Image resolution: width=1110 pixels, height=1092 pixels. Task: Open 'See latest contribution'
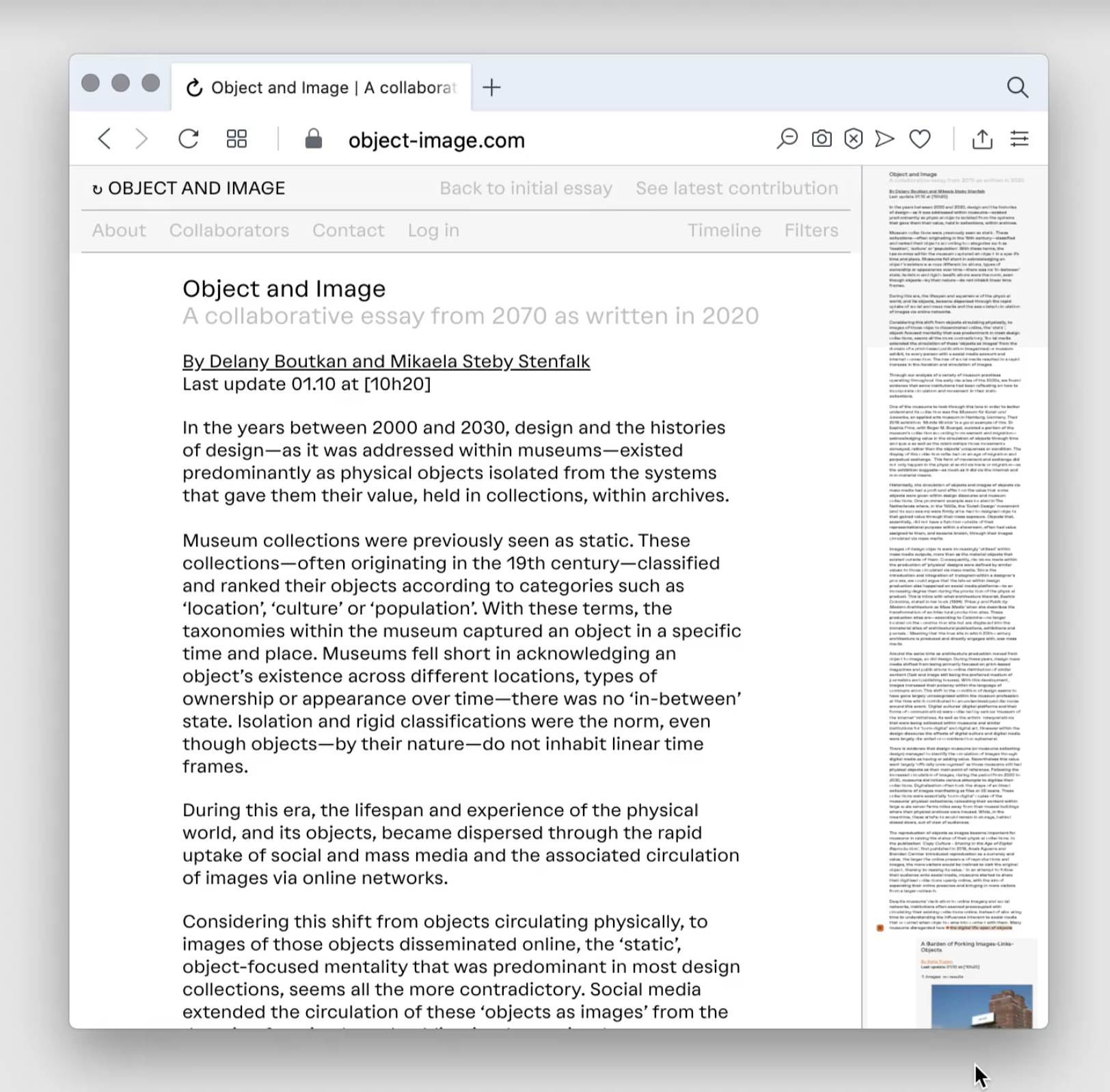pos(737,188)
